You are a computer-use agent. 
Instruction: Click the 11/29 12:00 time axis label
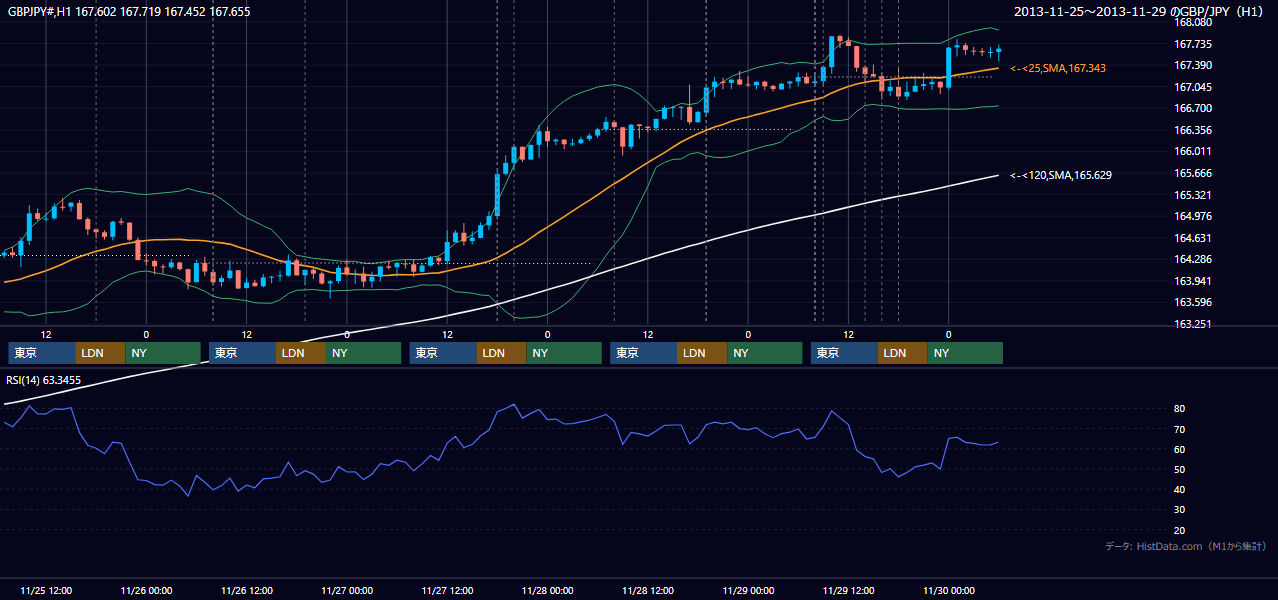pos(848,590)
